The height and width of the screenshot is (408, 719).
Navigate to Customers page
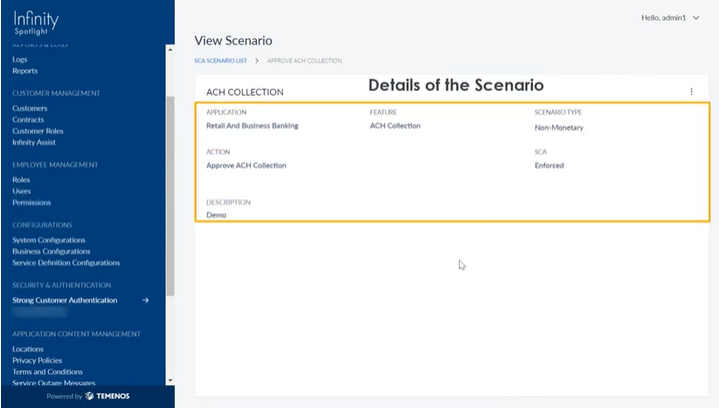pos(29,108)
